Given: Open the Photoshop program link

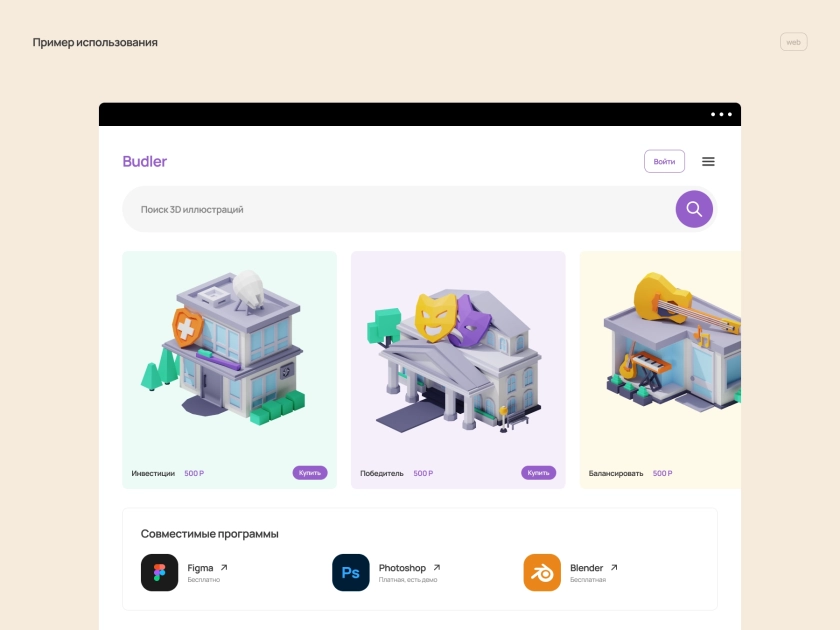Looking at the screenshot, I should point(402,568).
